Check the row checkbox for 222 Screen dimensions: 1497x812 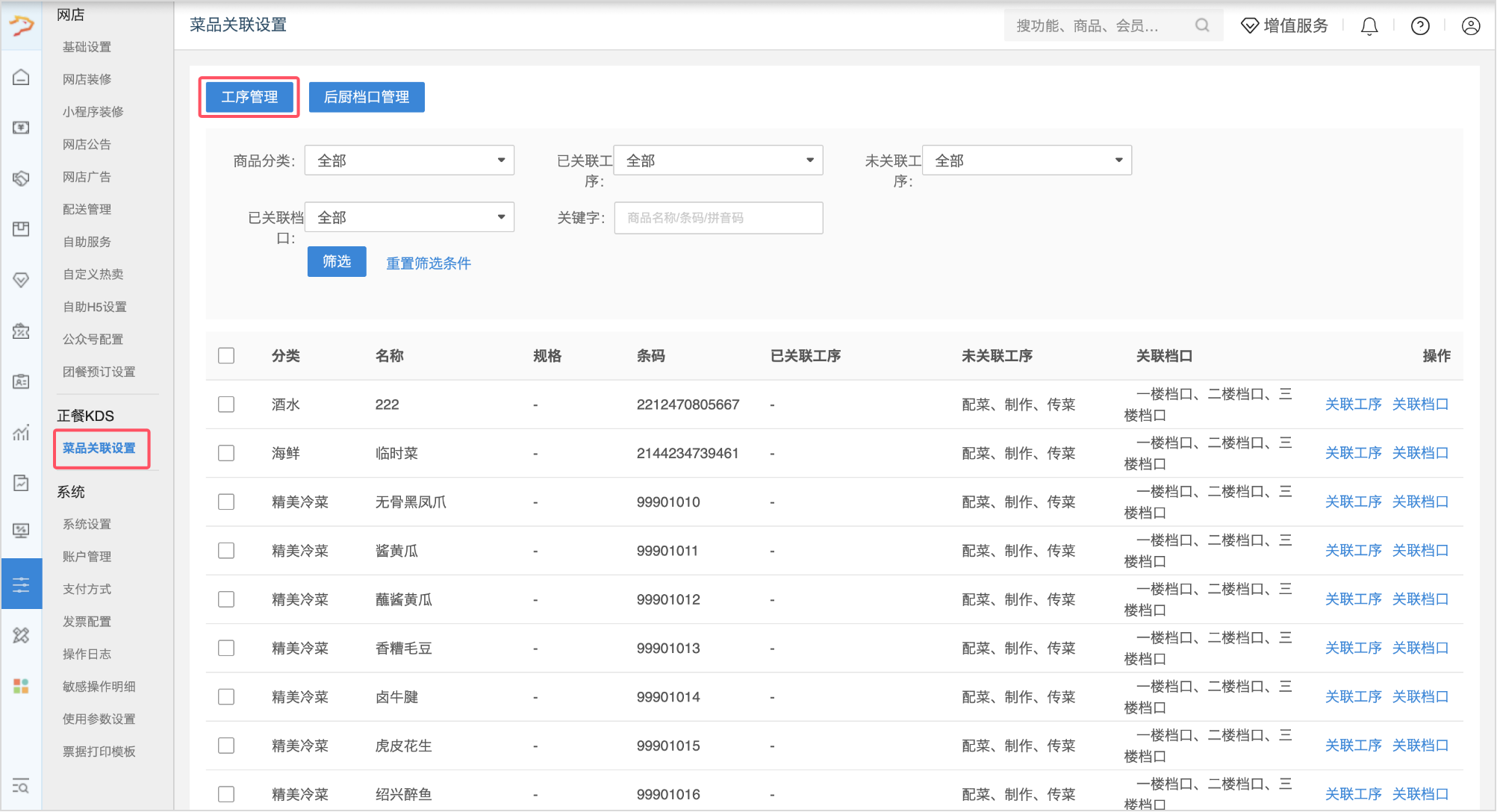click(226, 405)
